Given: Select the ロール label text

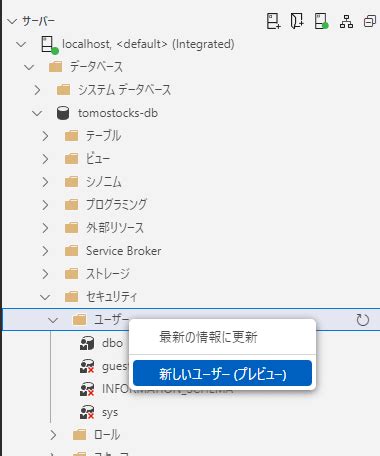Looking at the screenshot, I should (x=107, y=435).
